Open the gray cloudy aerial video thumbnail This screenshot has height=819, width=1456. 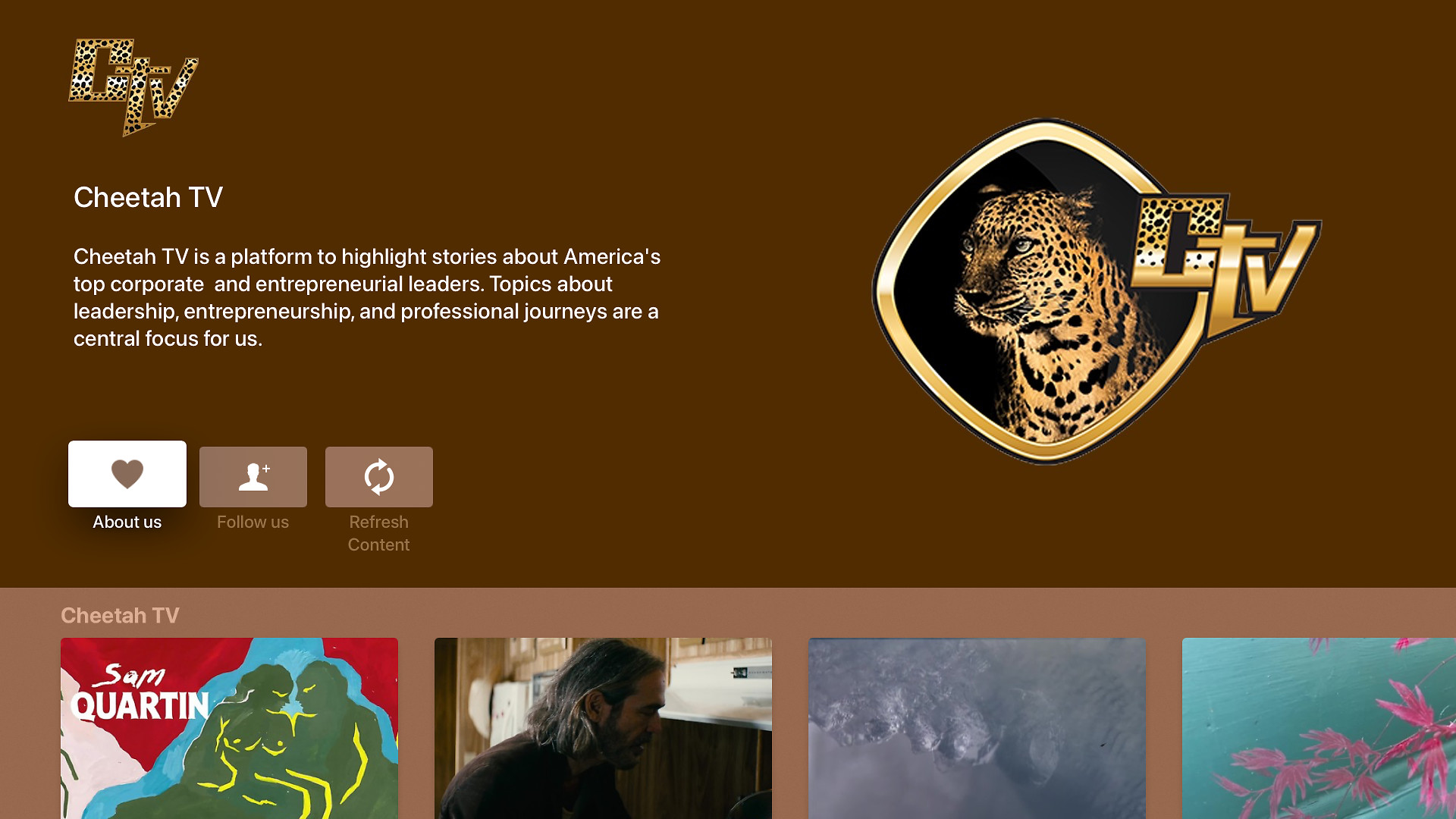click(977, 728)
